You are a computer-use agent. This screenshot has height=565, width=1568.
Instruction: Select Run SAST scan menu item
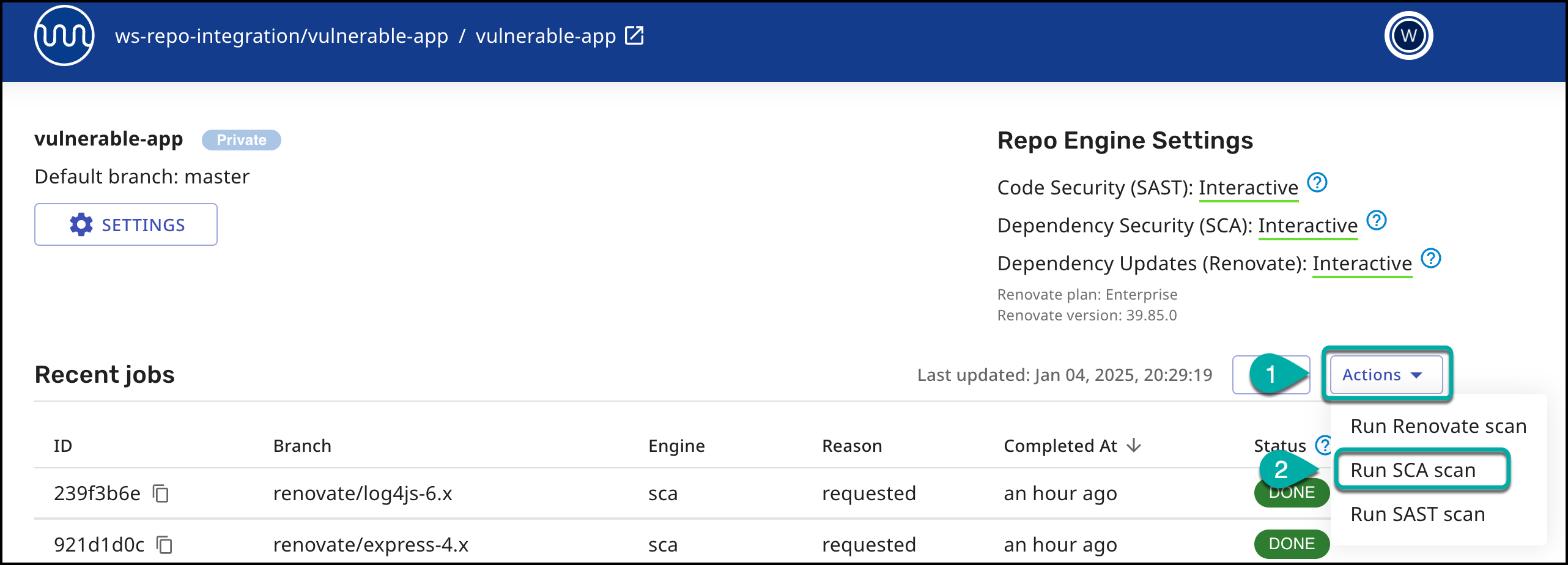1417,514
